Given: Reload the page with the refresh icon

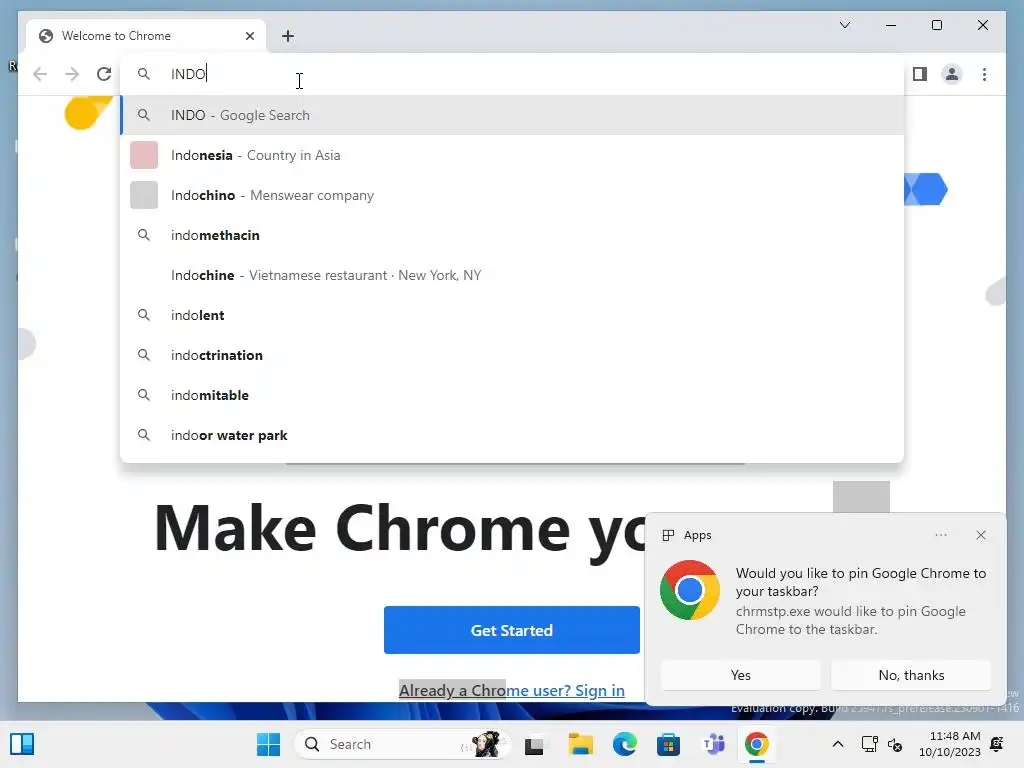Looking at the screenshot, I should tap(104, 74).
